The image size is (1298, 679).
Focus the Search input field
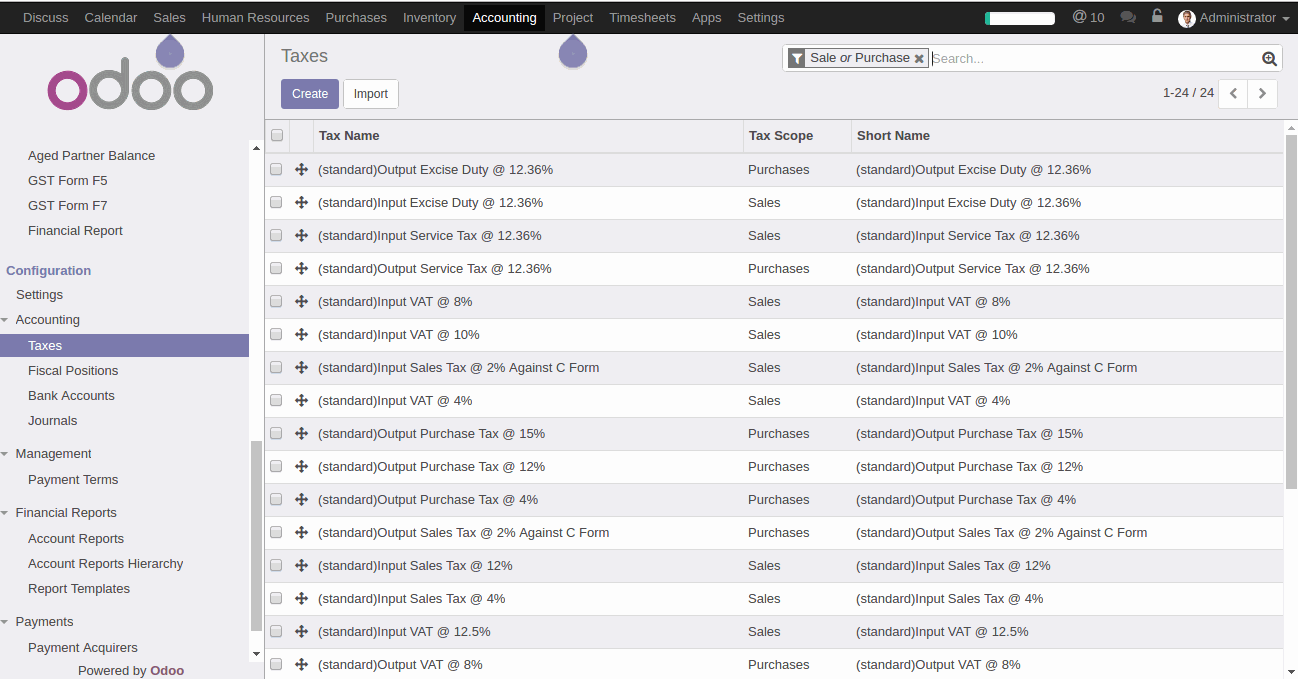(x=1095, y=59)
